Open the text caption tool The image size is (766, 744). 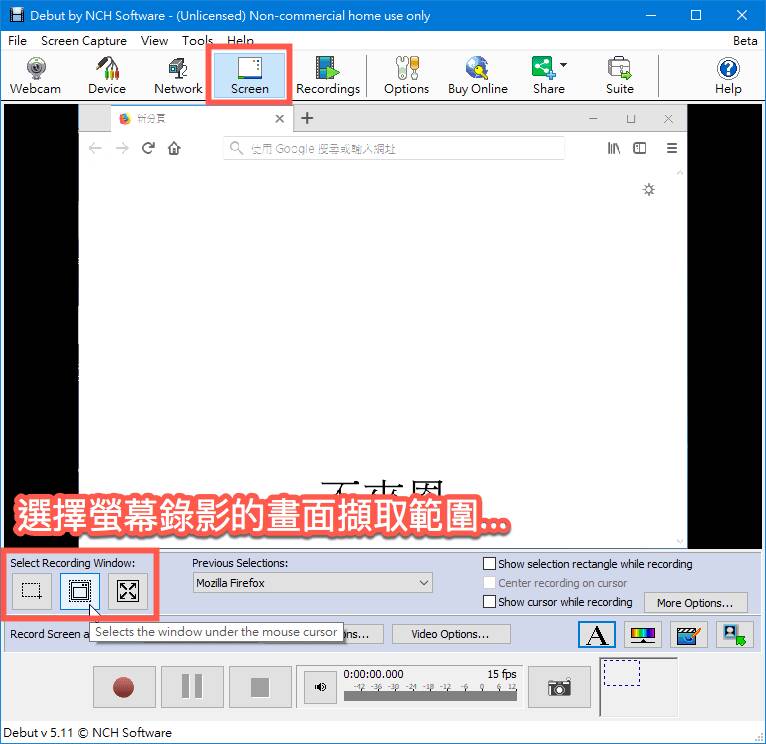point(596,635)
